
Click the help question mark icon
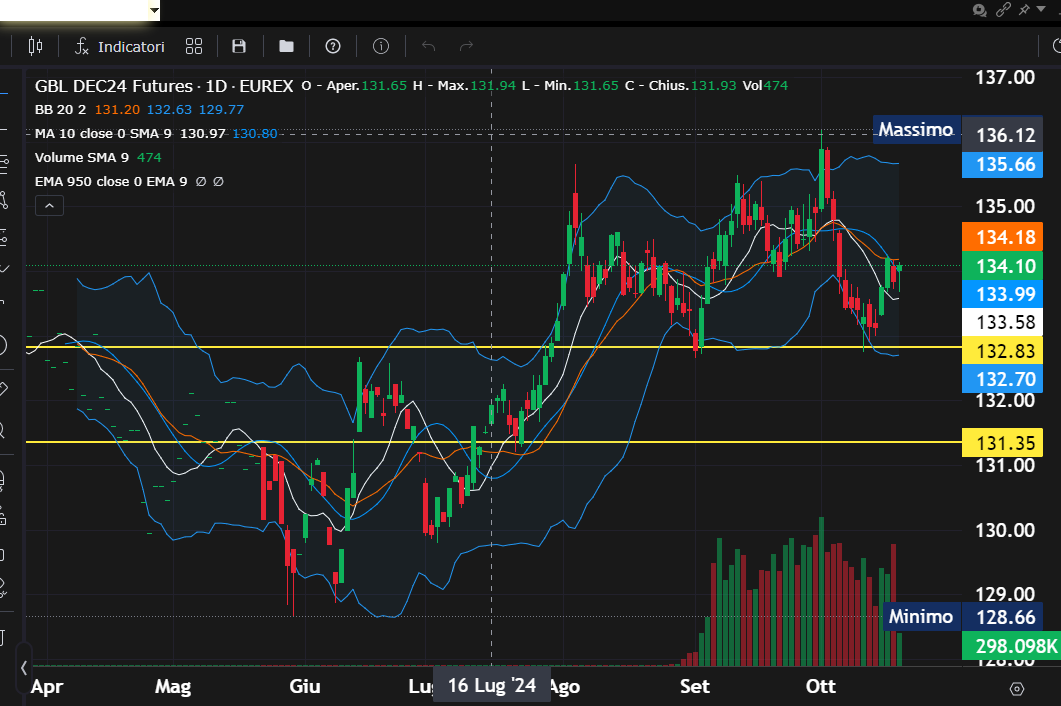[x=333, y=46]
